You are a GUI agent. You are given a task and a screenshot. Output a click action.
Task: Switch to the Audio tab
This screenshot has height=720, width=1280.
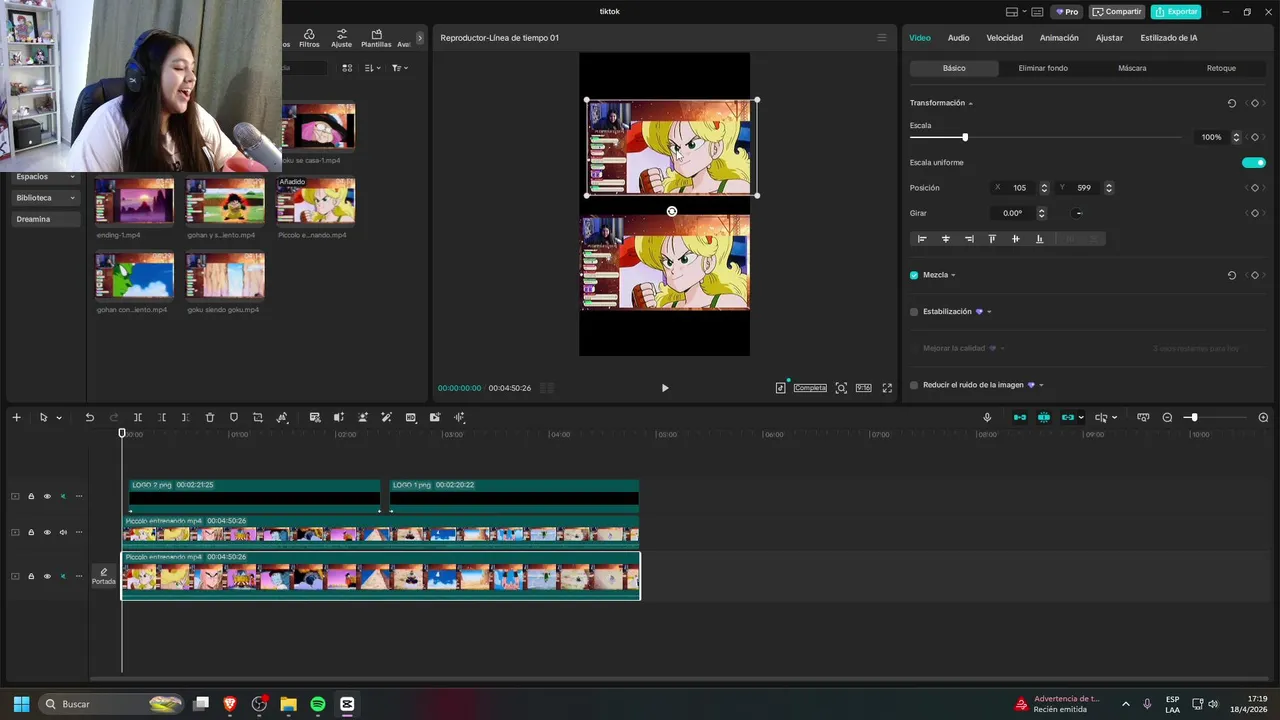[x=958, y=38]
